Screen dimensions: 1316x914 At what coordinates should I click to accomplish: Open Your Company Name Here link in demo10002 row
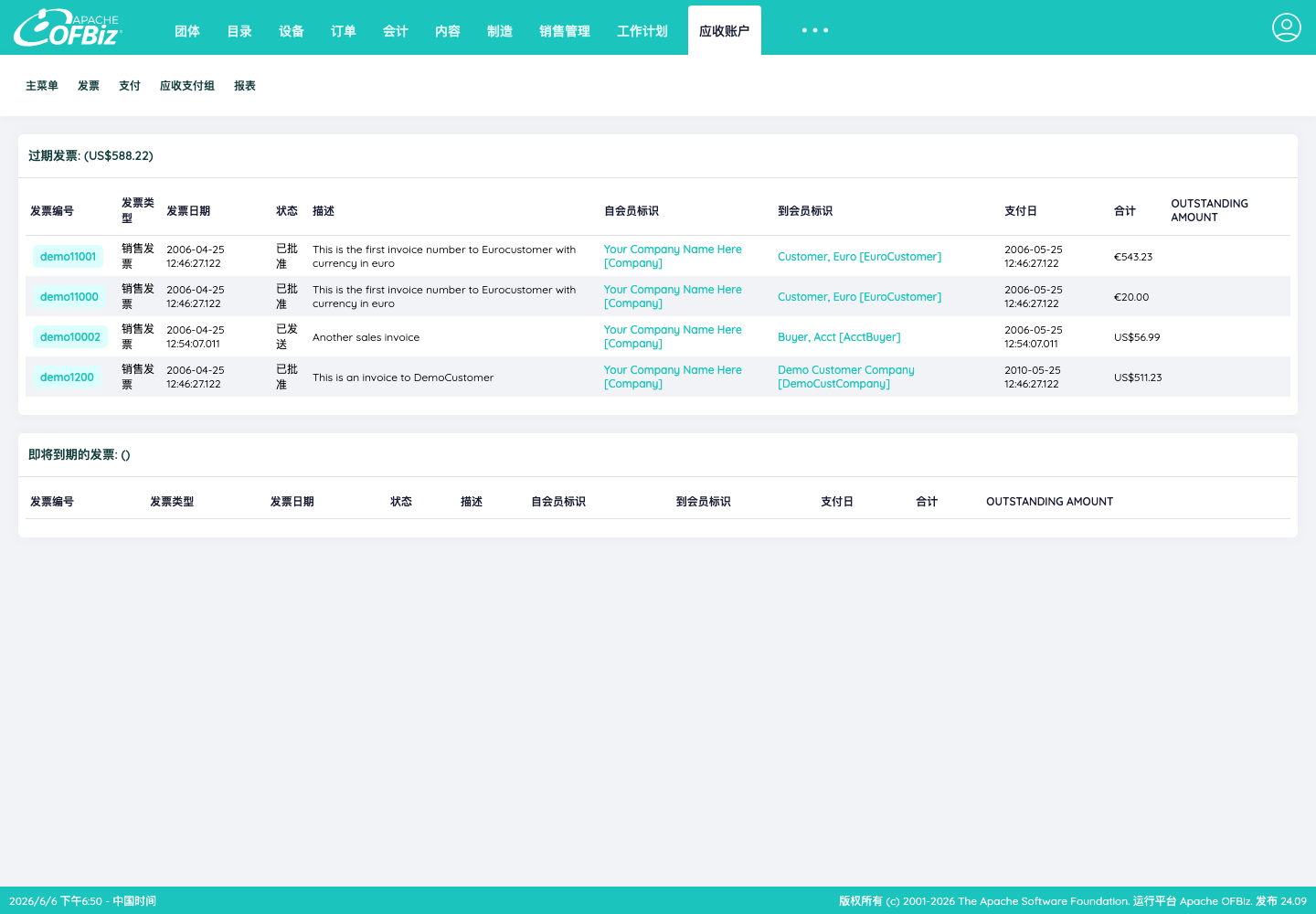[673, 336]
